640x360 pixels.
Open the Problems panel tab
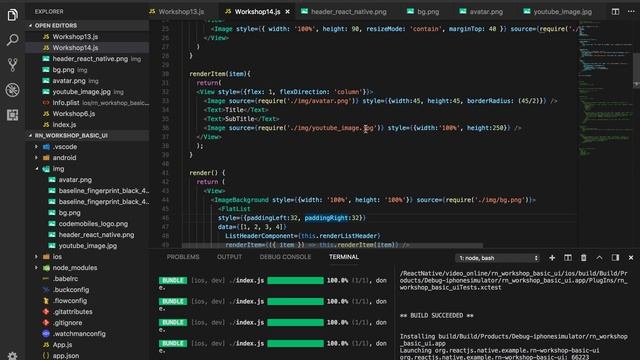pyautogui.click(x=183, y=257)
